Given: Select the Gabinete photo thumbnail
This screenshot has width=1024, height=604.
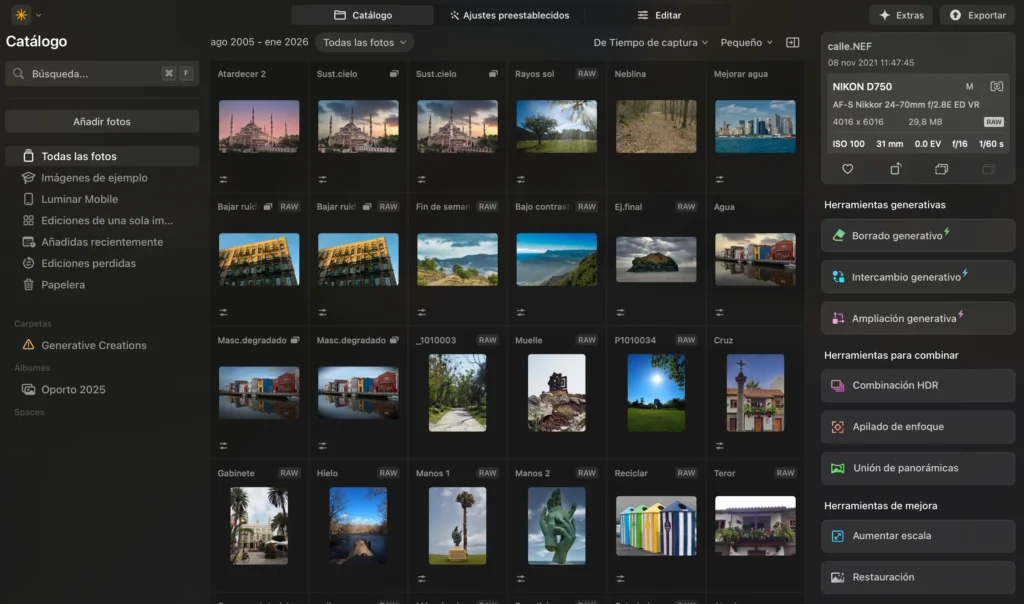Looking at the screenshot, I should click(259, 526).
